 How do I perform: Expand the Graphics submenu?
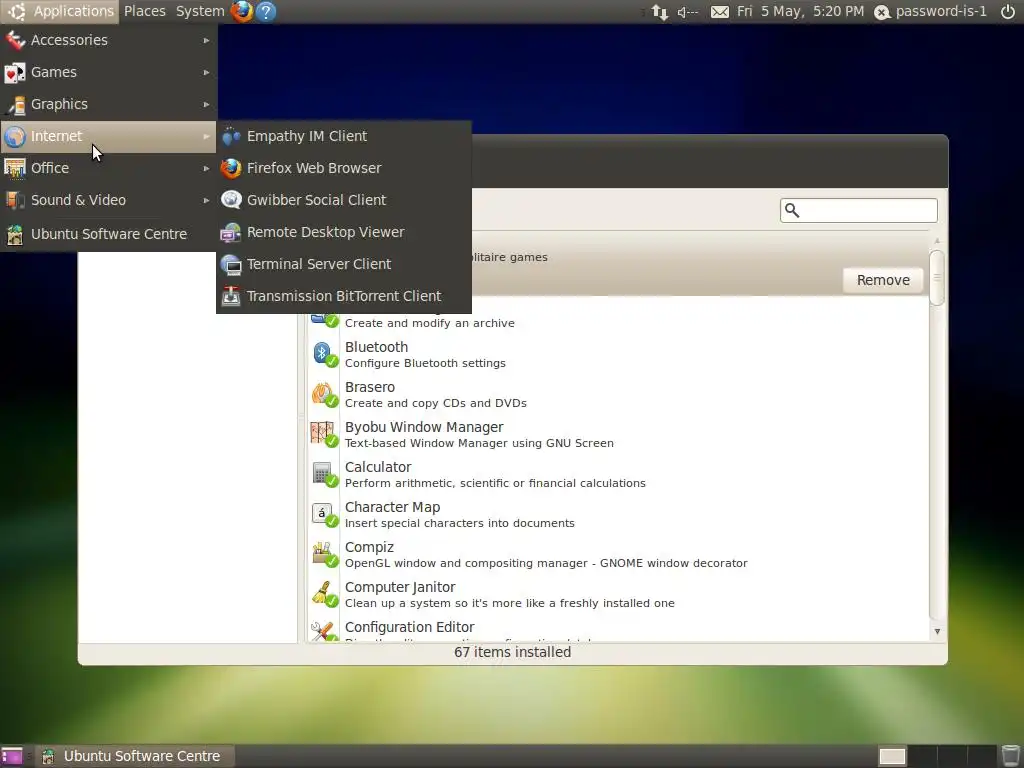point(108,104)
